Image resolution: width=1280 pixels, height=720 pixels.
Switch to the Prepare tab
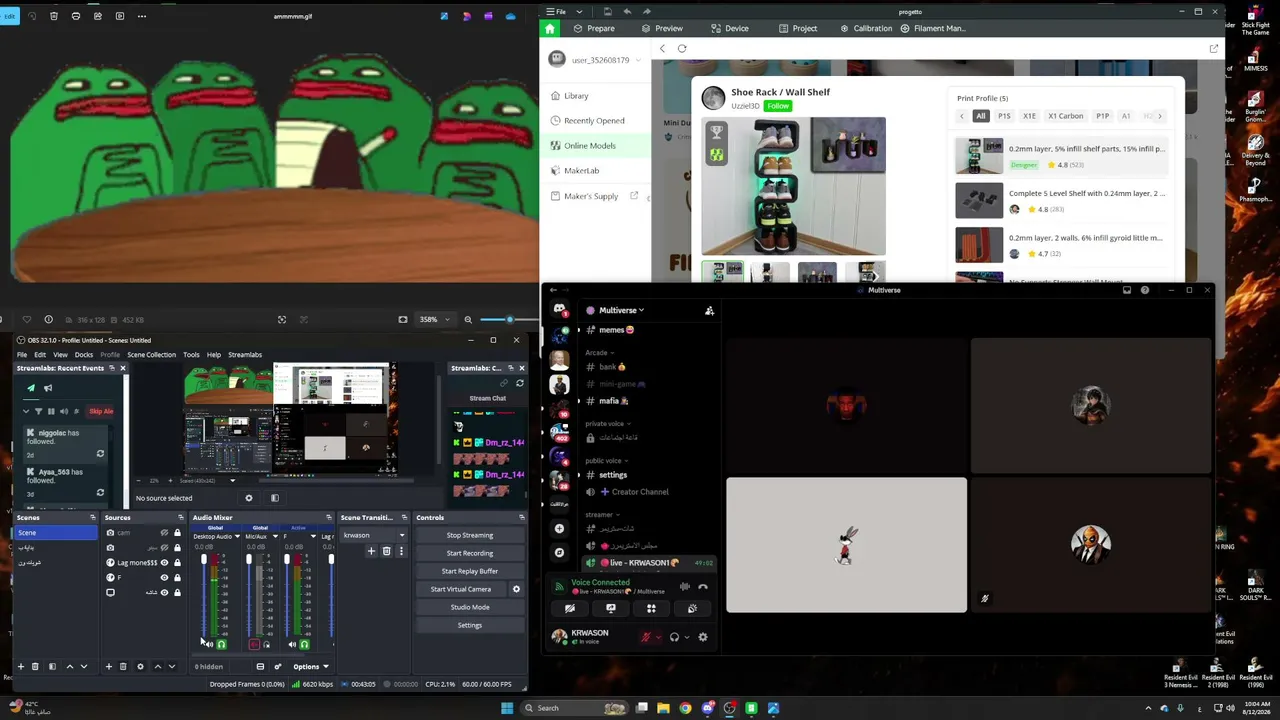(x=594, y=28)
